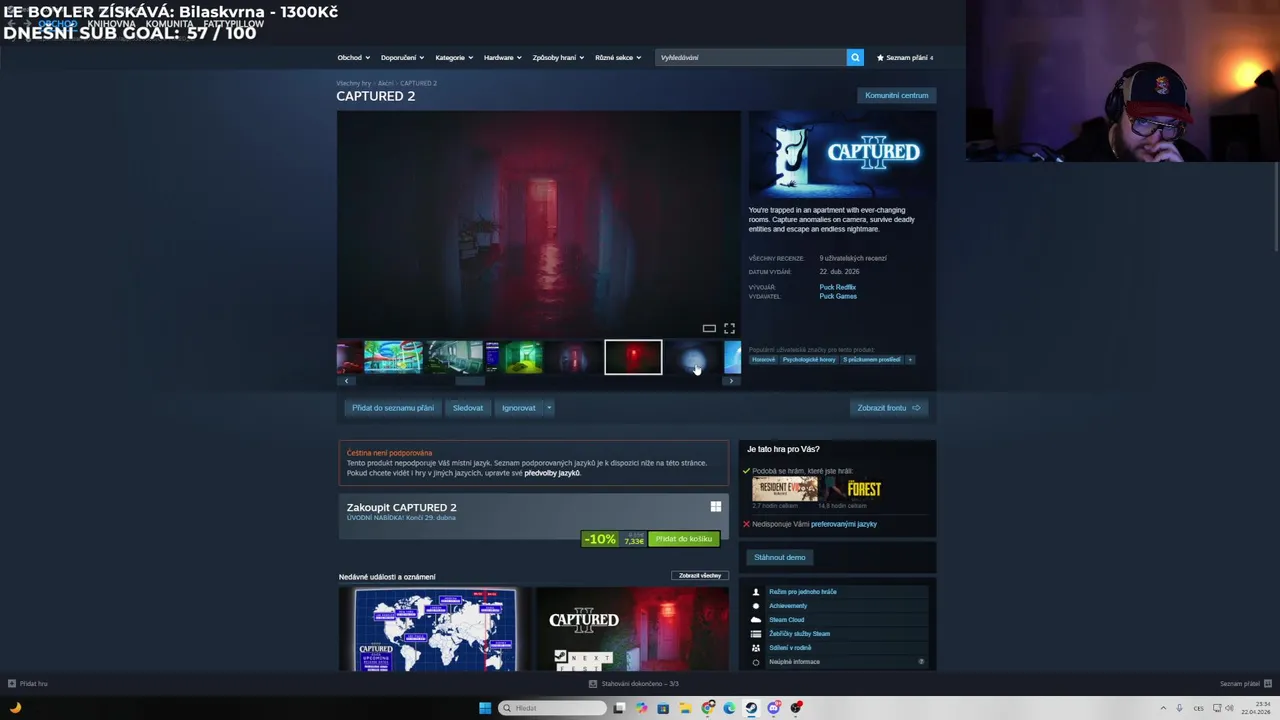Click Zobrazit všechny events button
This screenshot has width=1280, height=720.
[700, 576]
